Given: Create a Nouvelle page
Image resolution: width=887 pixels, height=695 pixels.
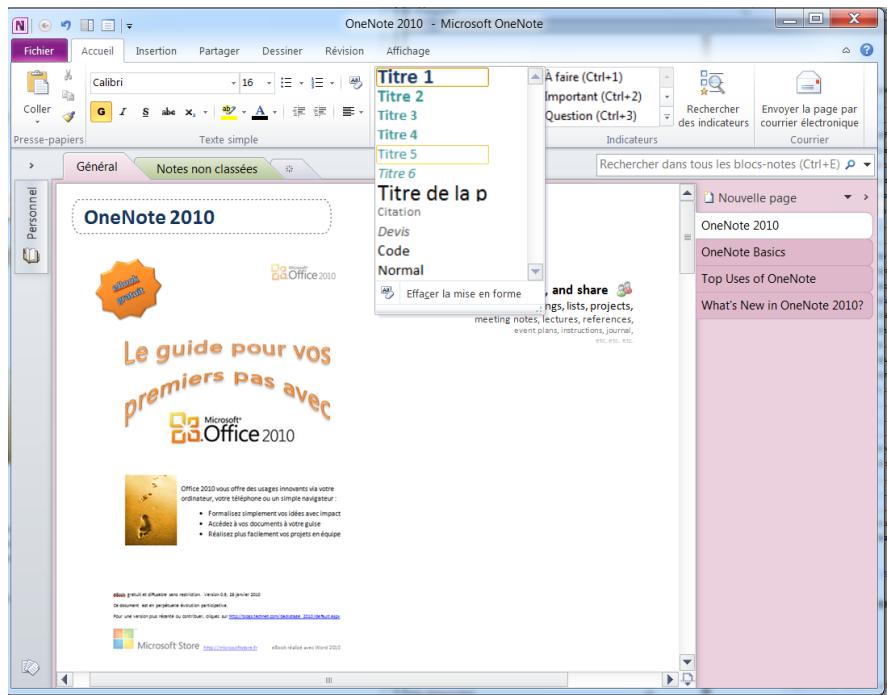Looking at the screenshot, I should point(757,198).
